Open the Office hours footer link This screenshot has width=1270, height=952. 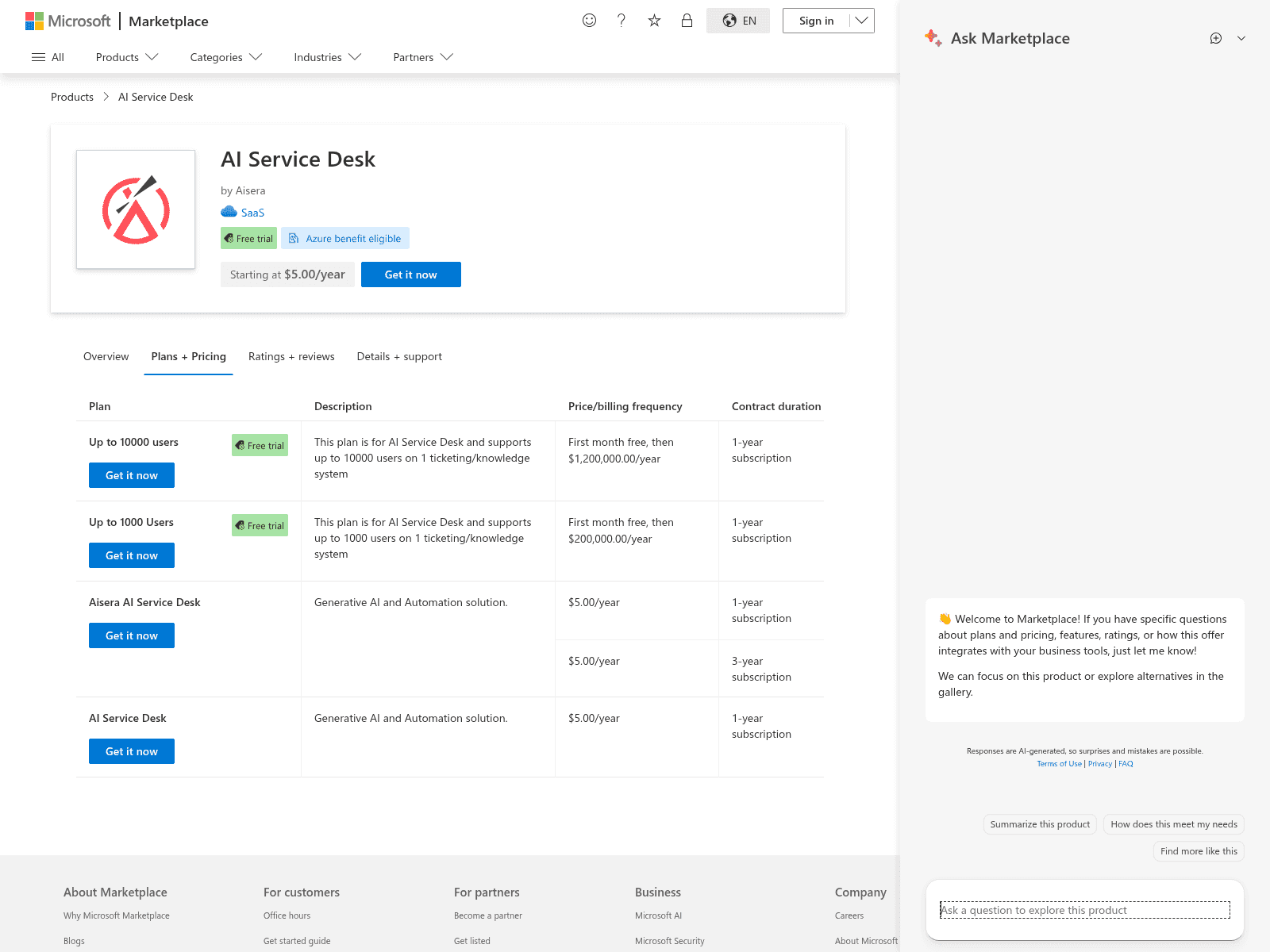[x=287, y=916]
